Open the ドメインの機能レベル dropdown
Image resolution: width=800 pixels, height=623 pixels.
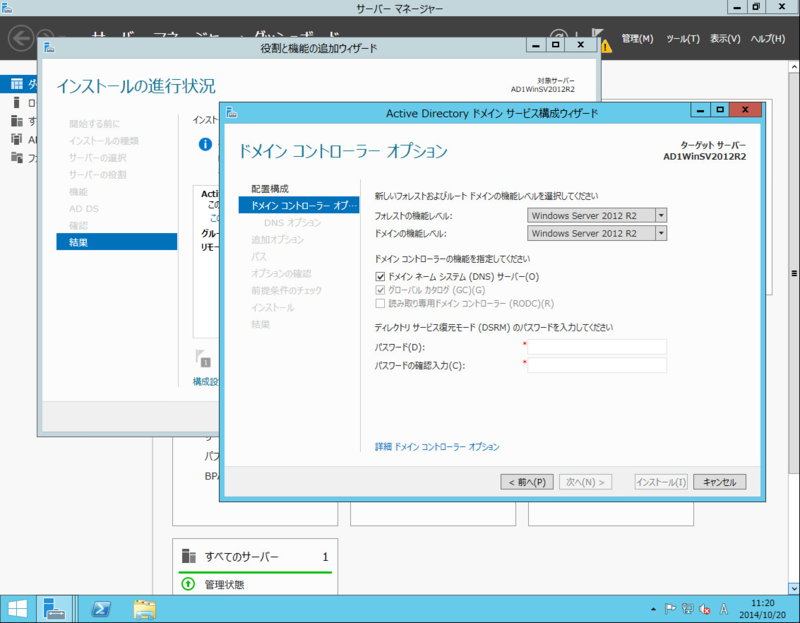(x=661, y=233)
